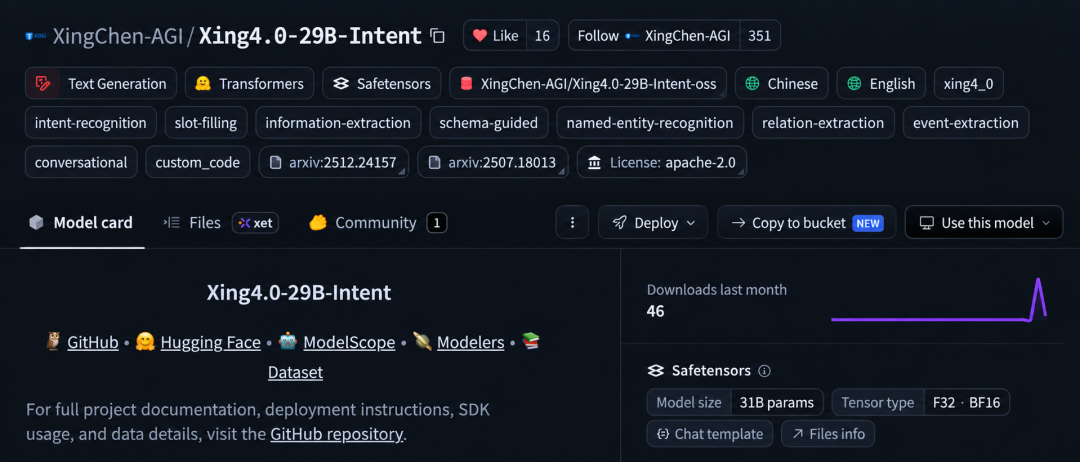Screen dimensions: 1080x462
Task: Select the relation-extraction tag
Action: [823, 123]
